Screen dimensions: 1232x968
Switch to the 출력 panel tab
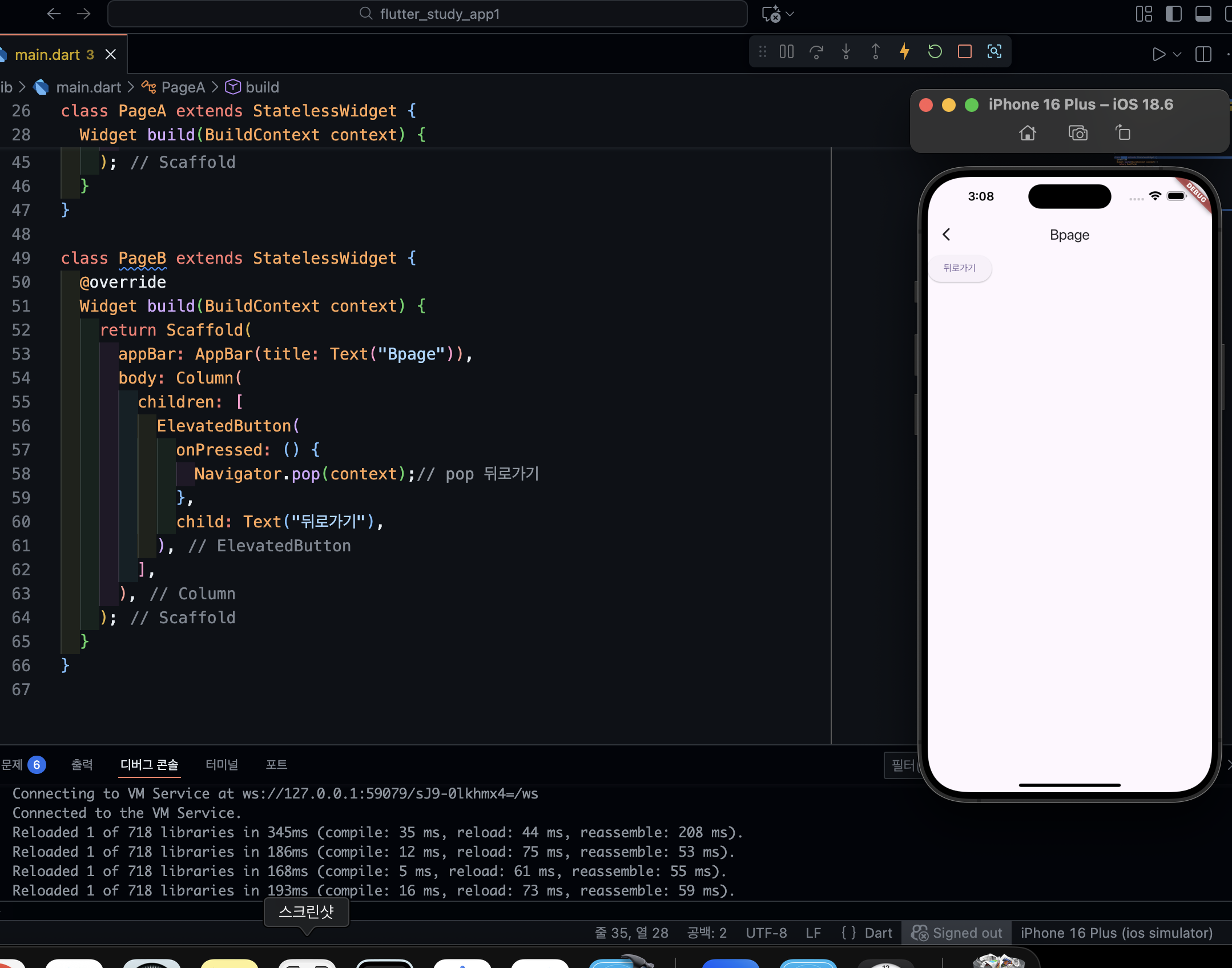tap(82, 764)
